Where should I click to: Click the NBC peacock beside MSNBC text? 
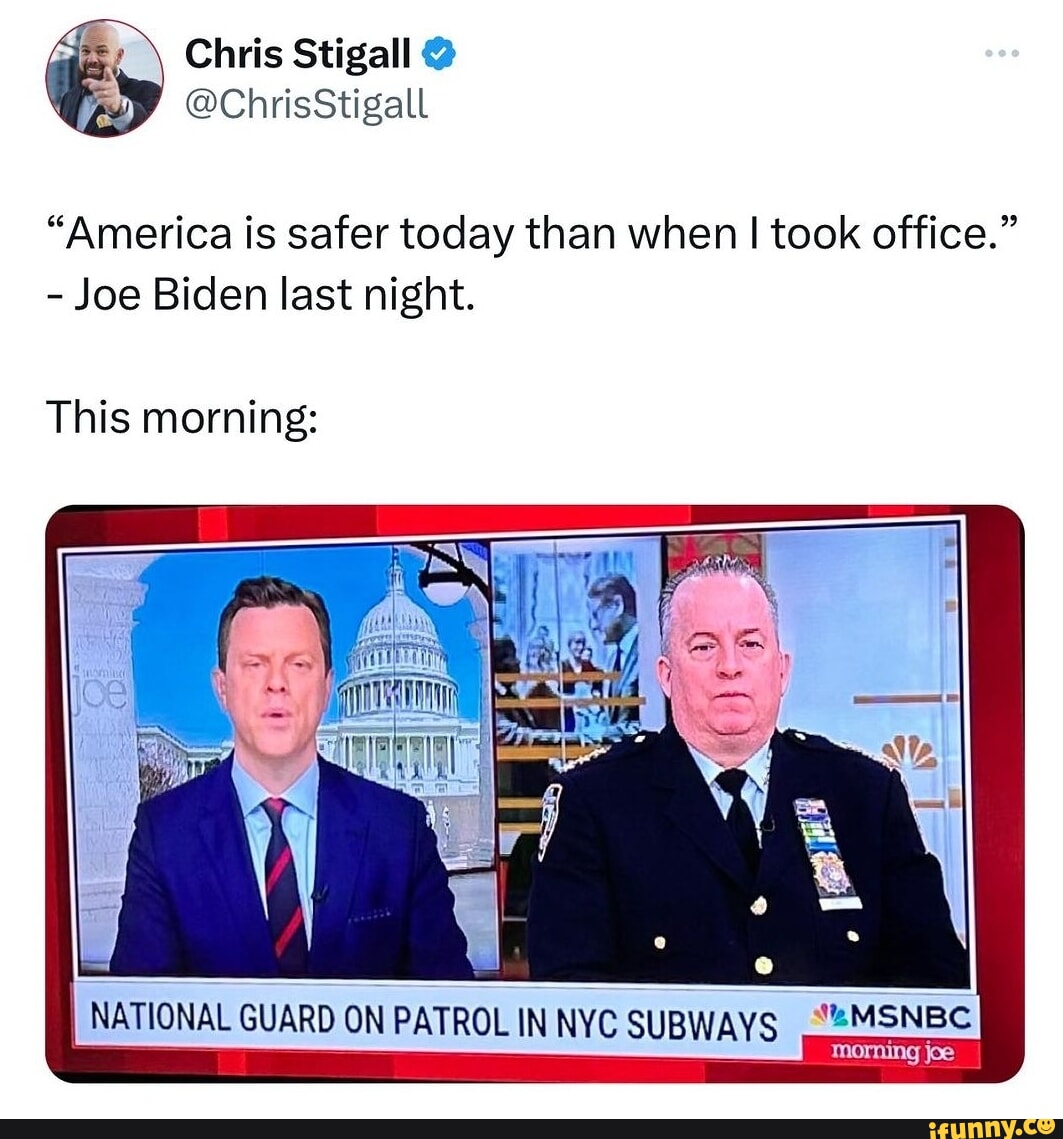[829, 1016]
